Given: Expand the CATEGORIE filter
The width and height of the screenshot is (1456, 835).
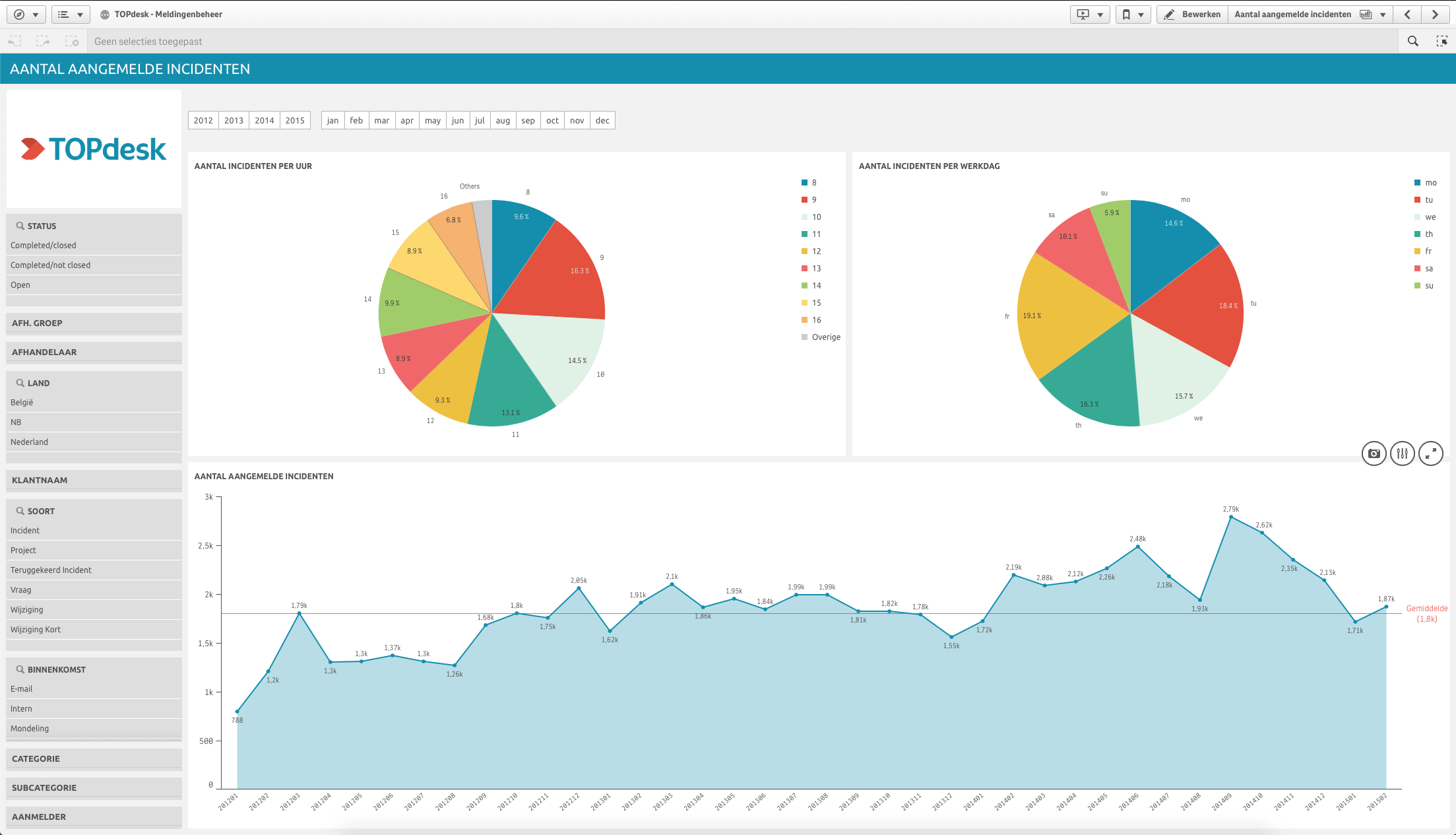Looking at the screenshot, I should pyautogui.click(x=94, y=758).
